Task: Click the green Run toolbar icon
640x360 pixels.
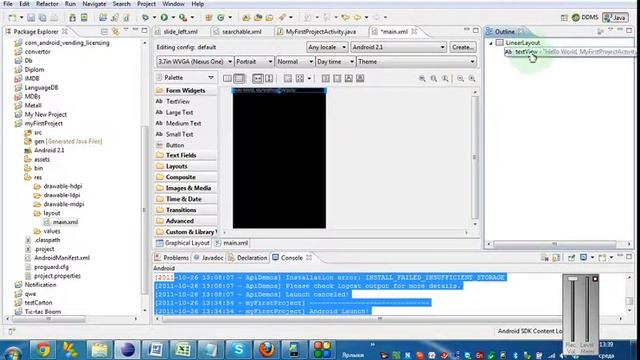Action: coord(164,18)
